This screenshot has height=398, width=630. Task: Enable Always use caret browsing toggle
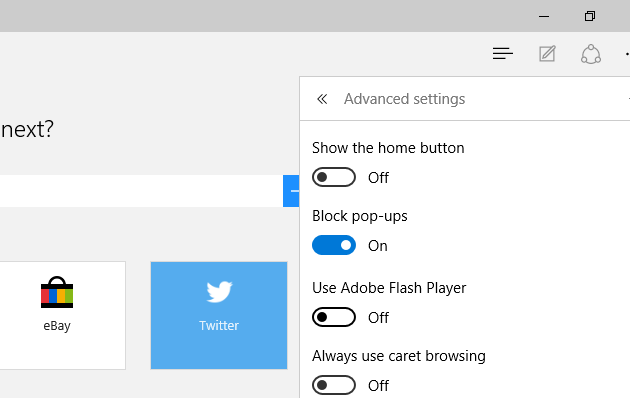334,385
